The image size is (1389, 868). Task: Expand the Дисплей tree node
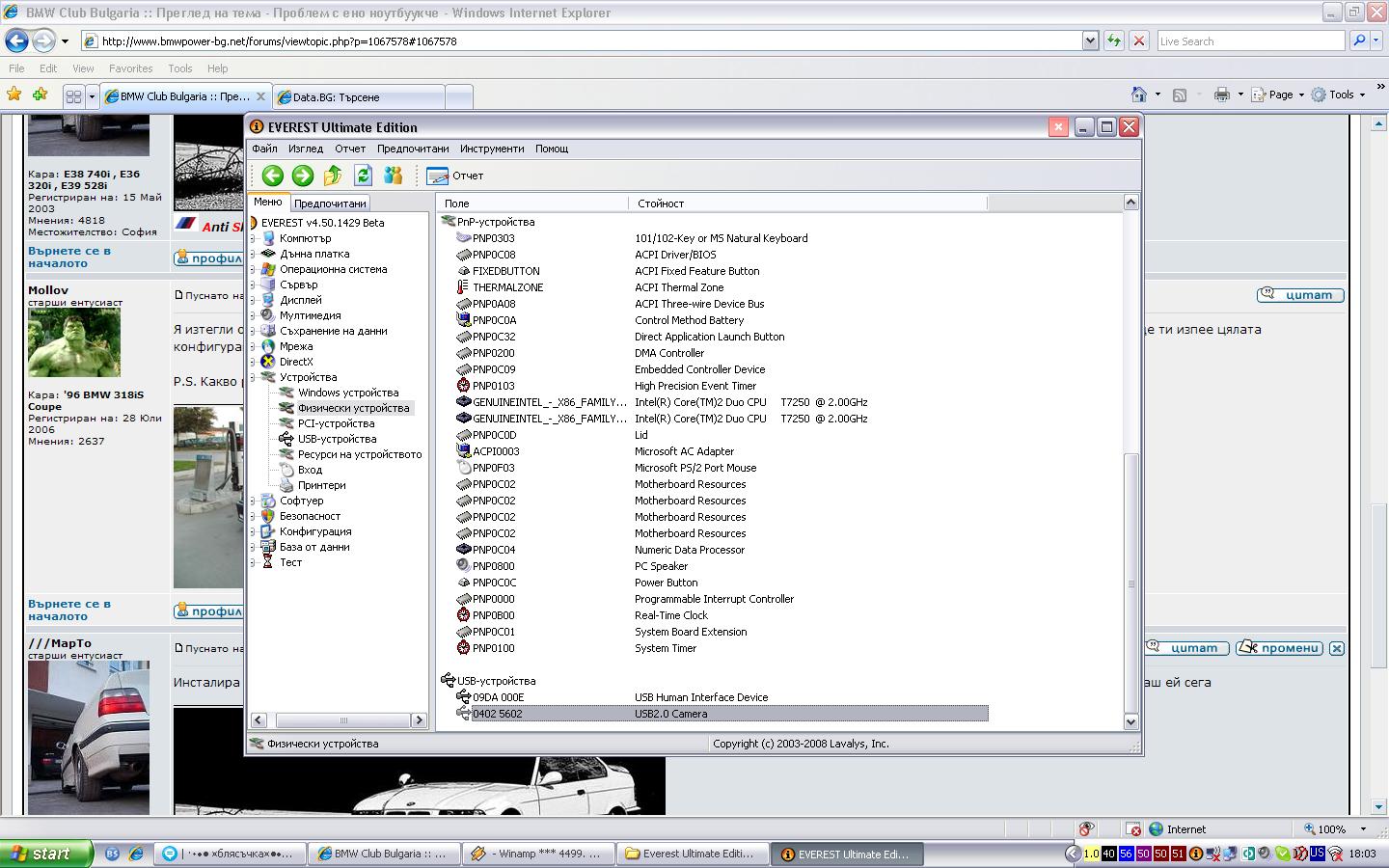254,300
